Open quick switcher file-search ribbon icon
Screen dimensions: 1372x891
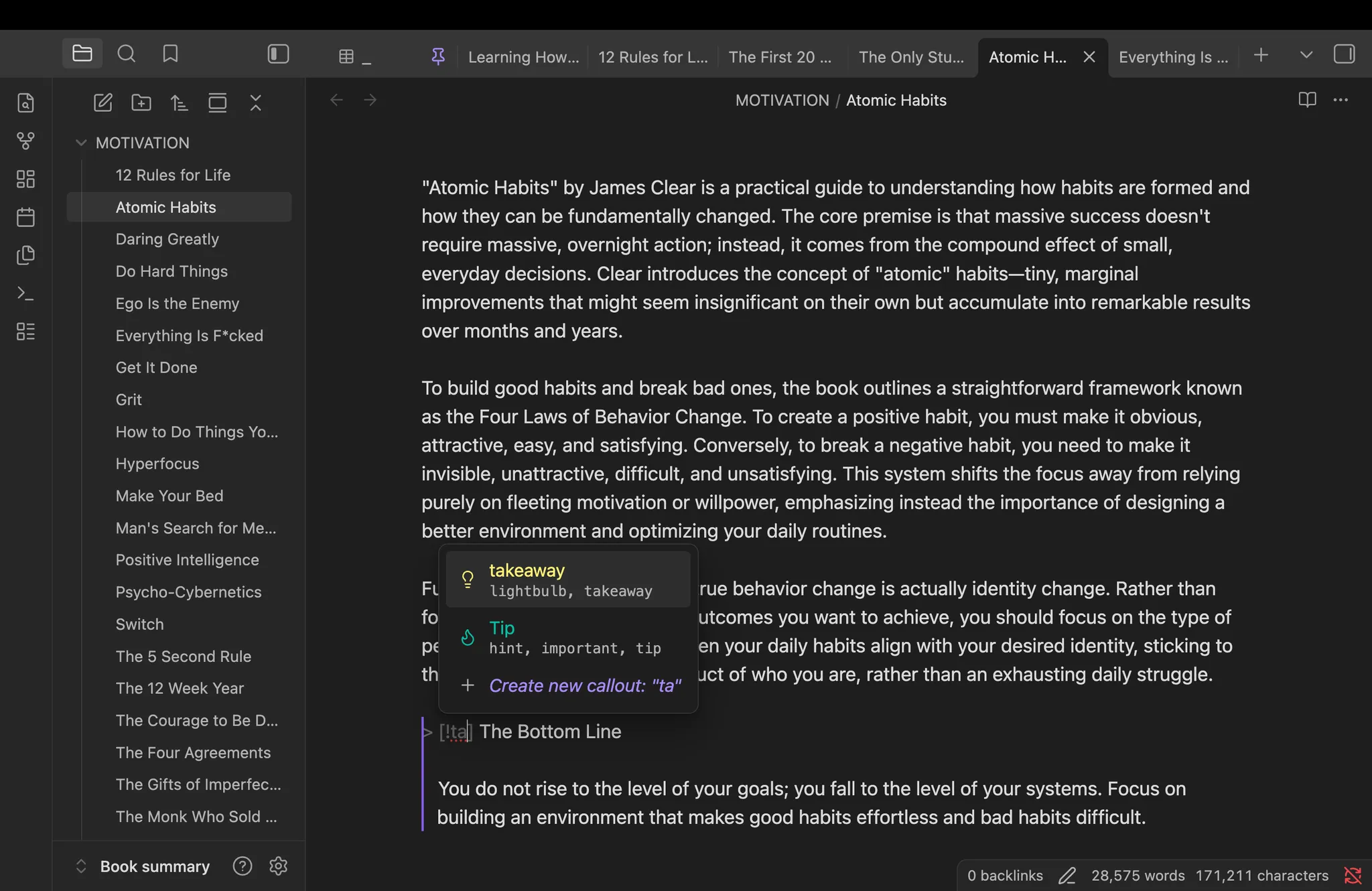(x=25, y=102)
